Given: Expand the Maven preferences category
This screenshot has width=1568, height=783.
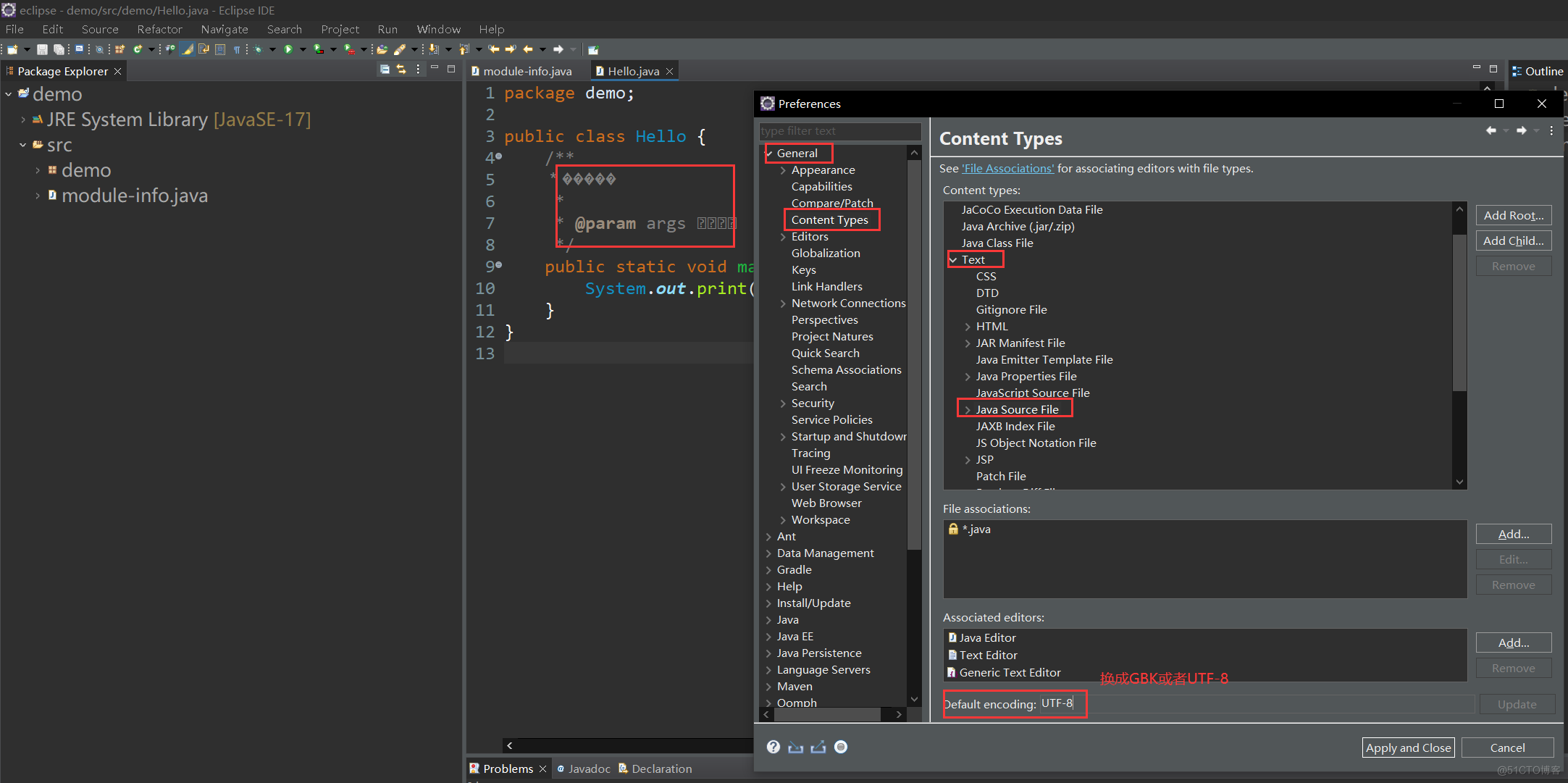Looking at the screenshot, I should (768, 687).
